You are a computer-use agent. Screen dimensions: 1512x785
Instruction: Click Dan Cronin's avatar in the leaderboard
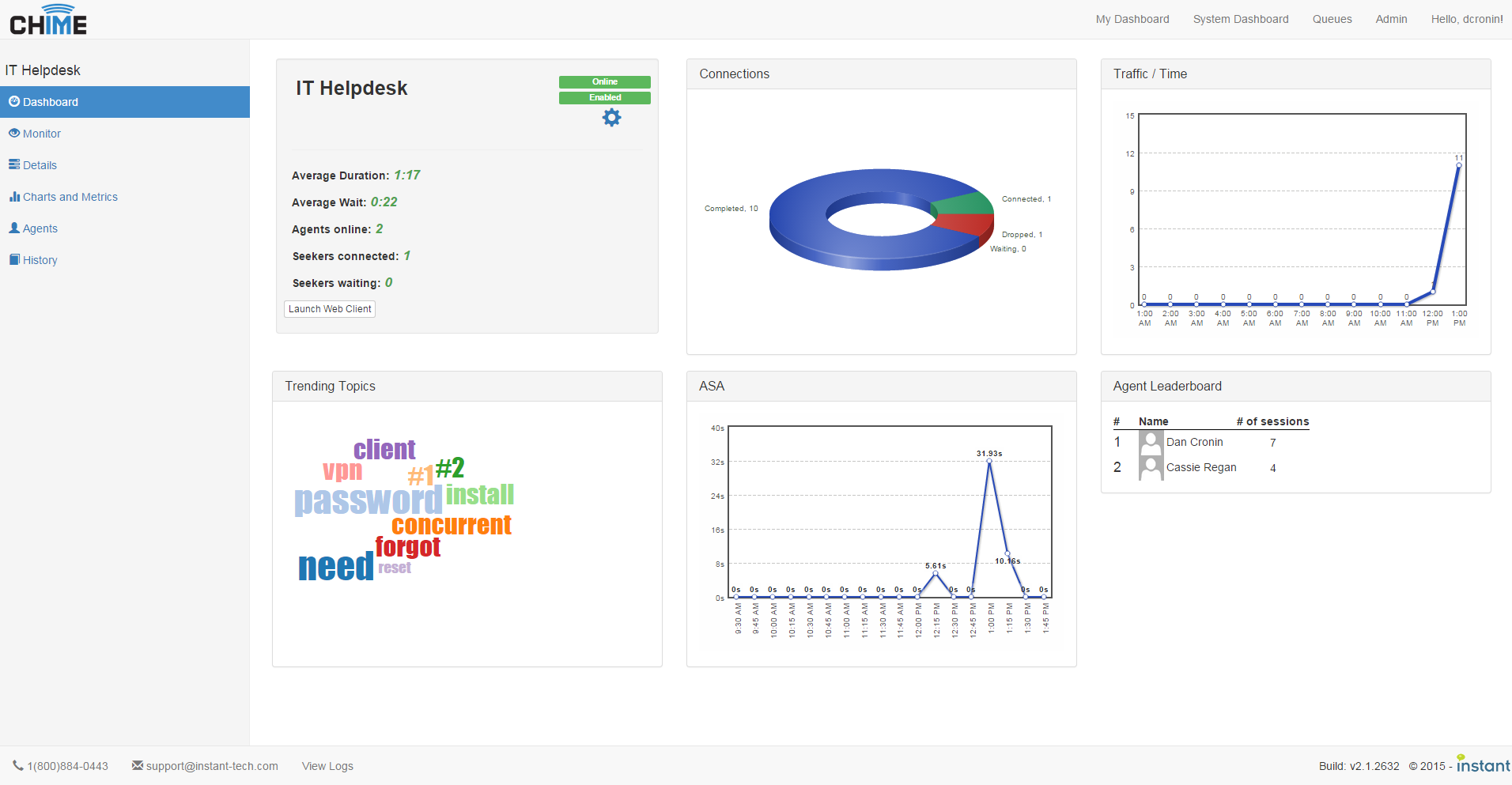click(1151, 442)
